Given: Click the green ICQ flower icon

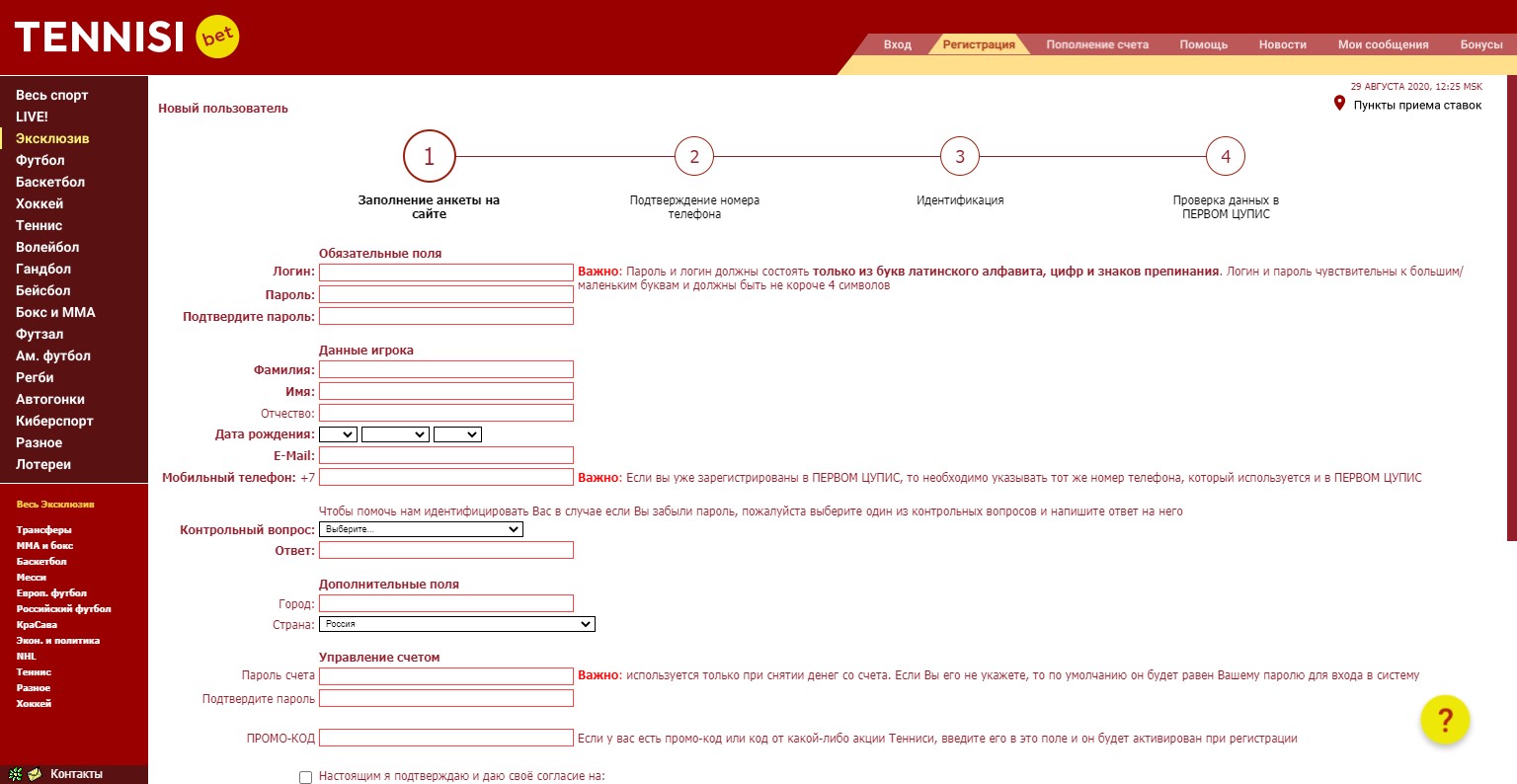Looking at the screenshot, I should coord(15,775).
